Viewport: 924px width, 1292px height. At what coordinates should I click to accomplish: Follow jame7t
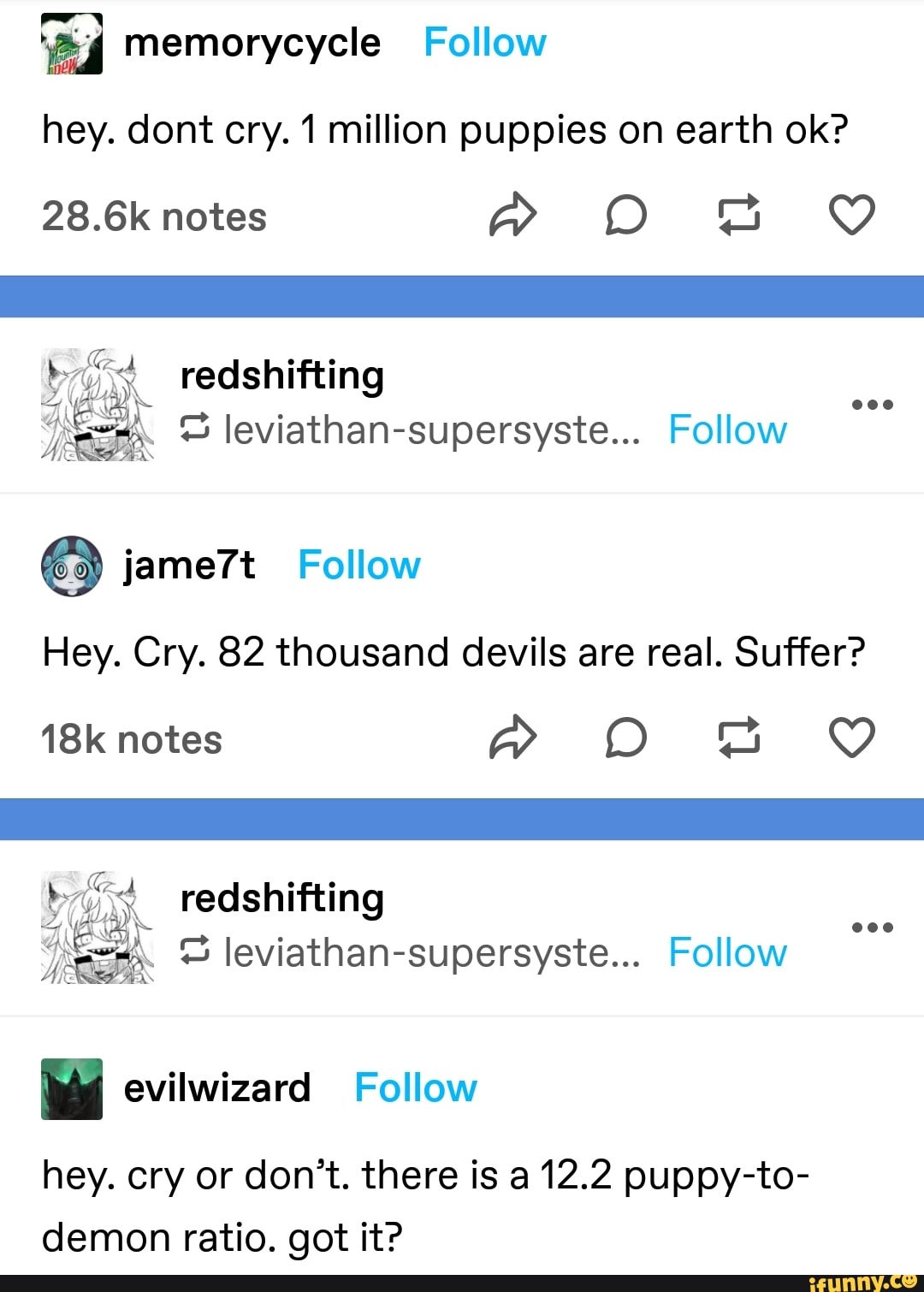tap(358, 565)
